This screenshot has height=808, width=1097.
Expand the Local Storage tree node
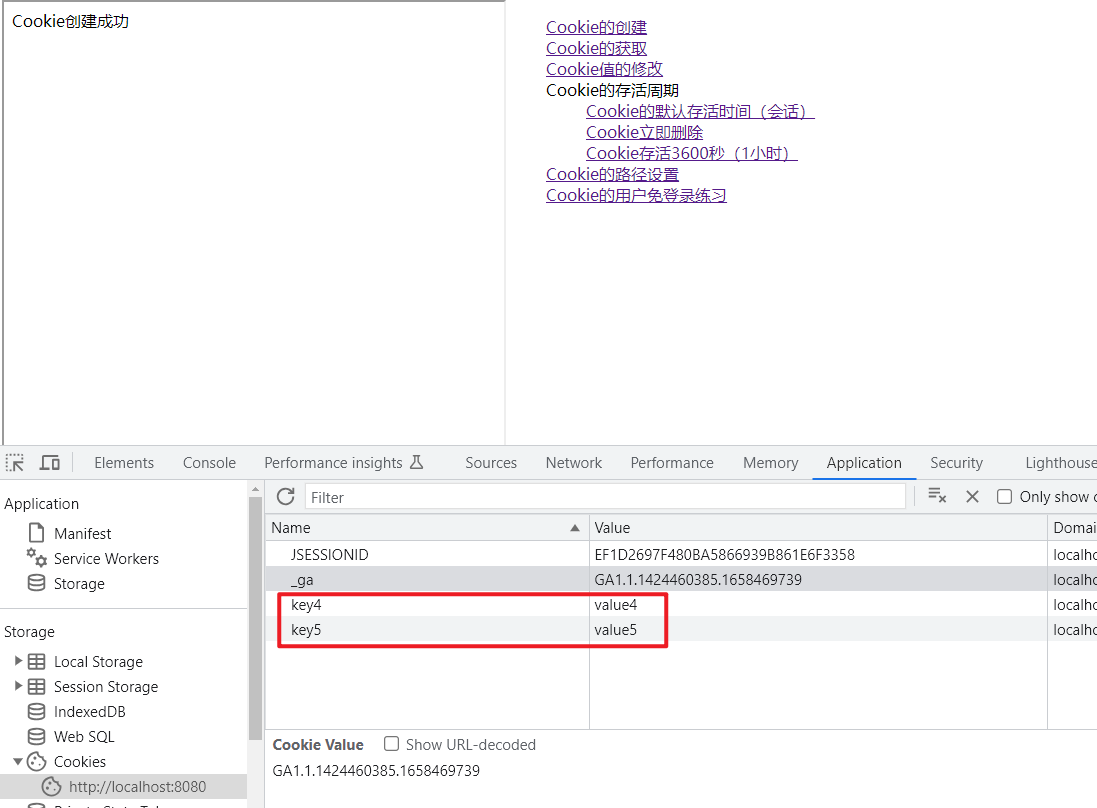coord(18,661)
